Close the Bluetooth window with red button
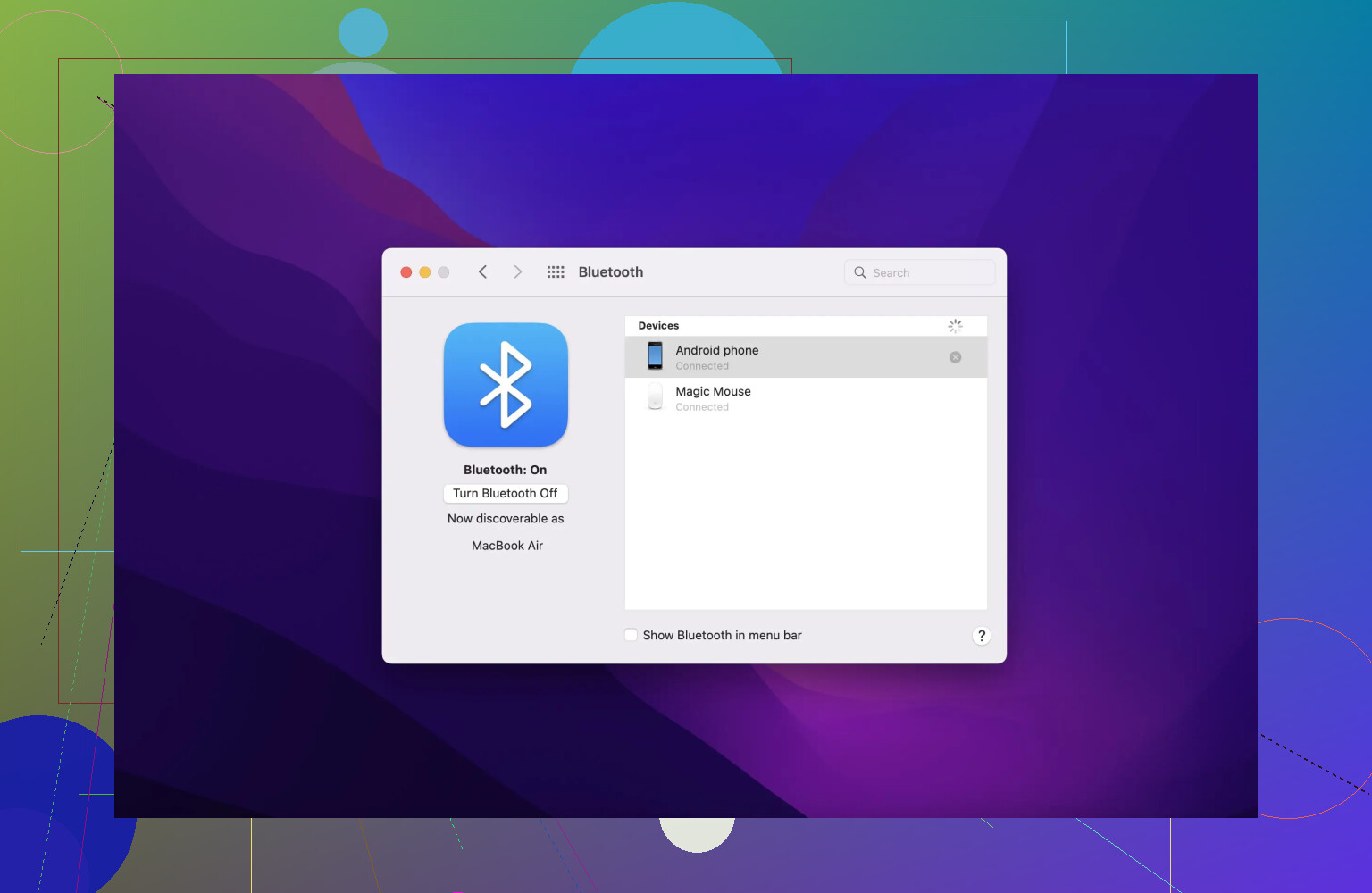 tap(406, 272)
